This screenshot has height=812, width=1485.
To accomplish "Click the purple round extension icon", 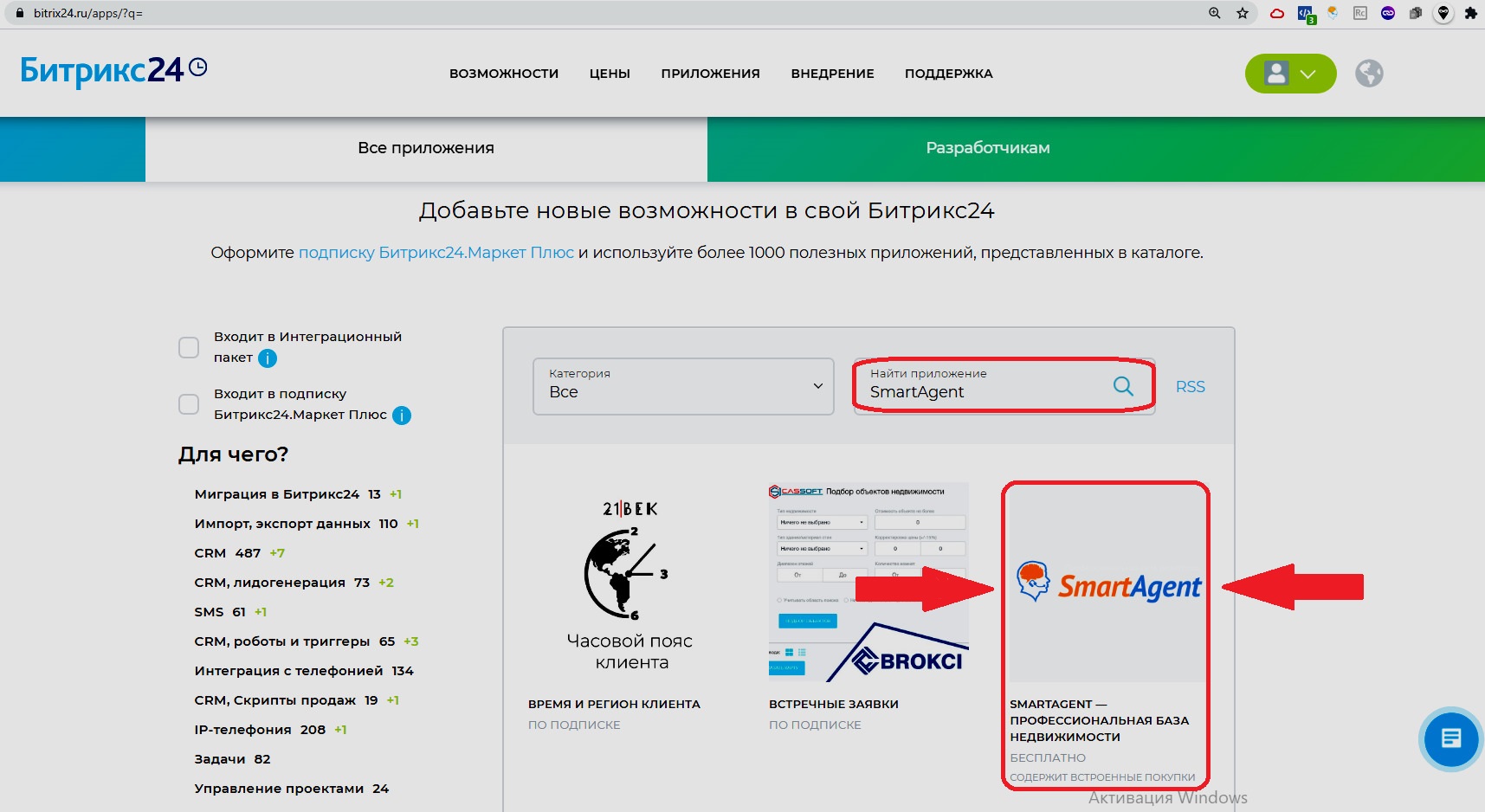I will 1388,13.
